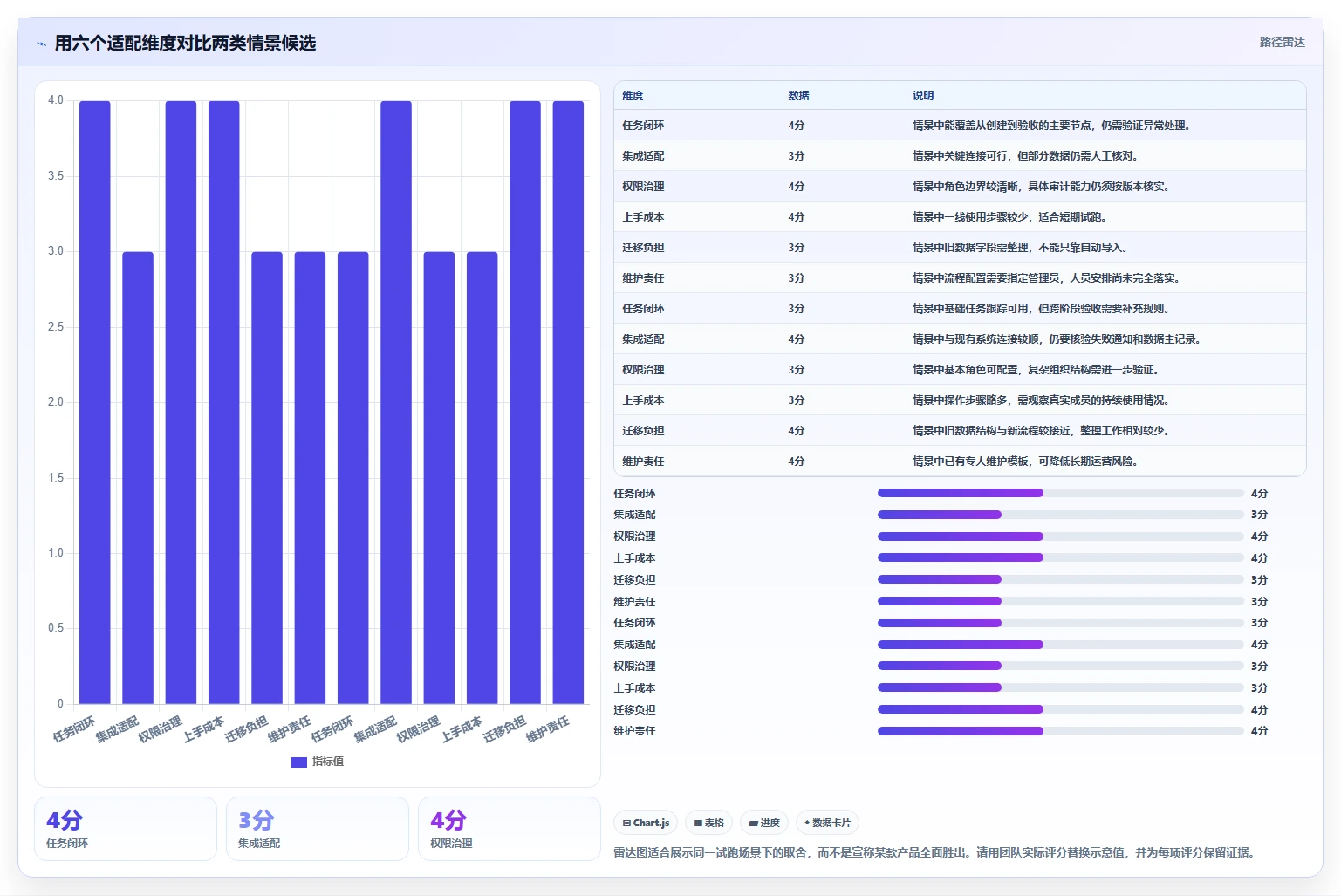Select the row mentioning 真实成员的持续使用情况
The image size is (1341, 896).
click(960, 400)
